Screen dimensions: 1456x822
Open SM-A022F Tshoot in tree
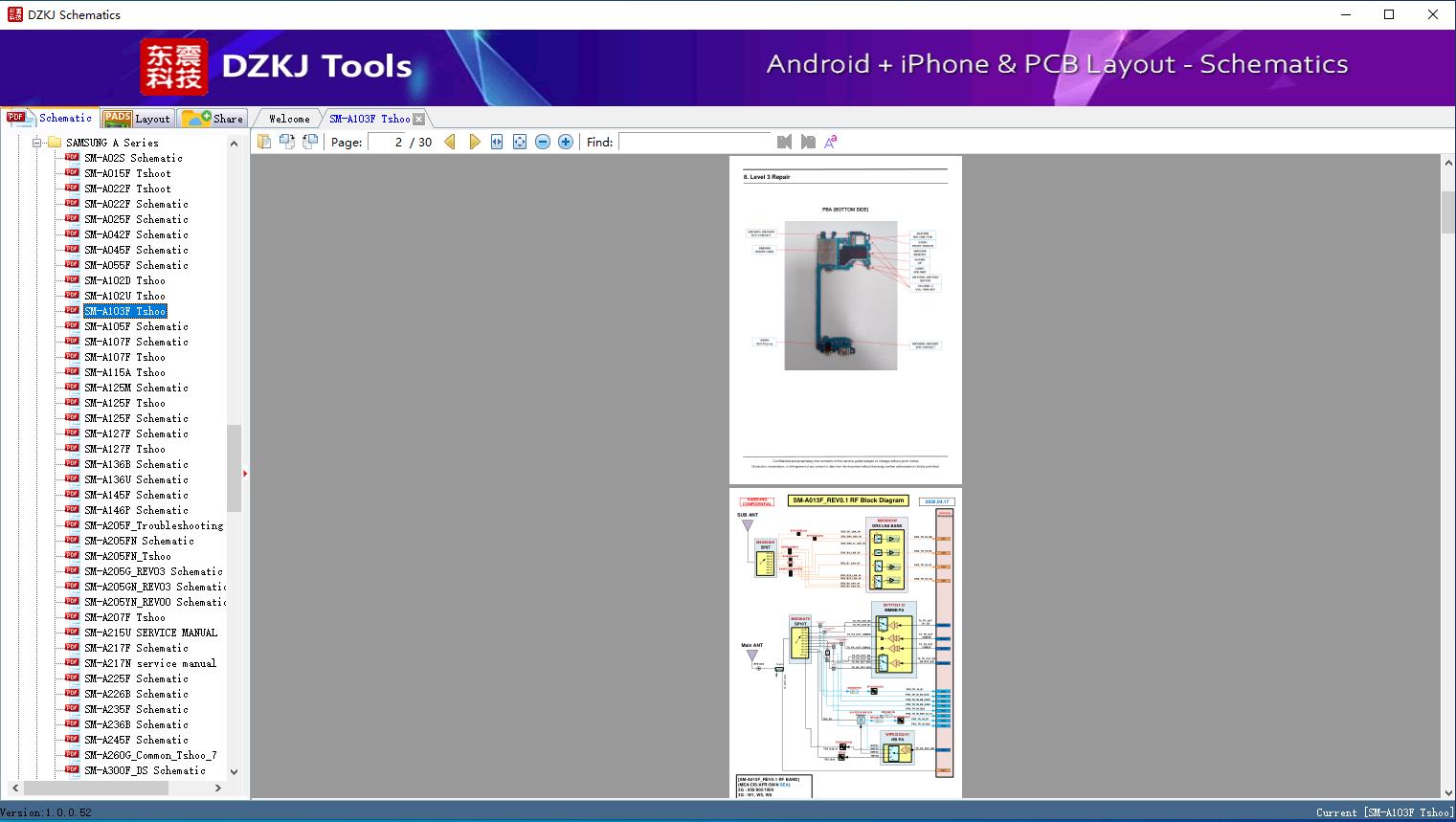127,189
